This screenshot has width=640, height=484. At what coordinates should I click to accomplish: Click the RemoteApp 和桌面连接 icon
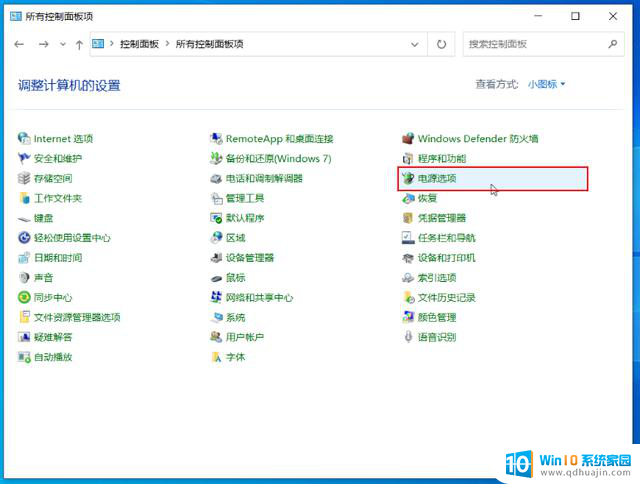click(x=216, y=138)
